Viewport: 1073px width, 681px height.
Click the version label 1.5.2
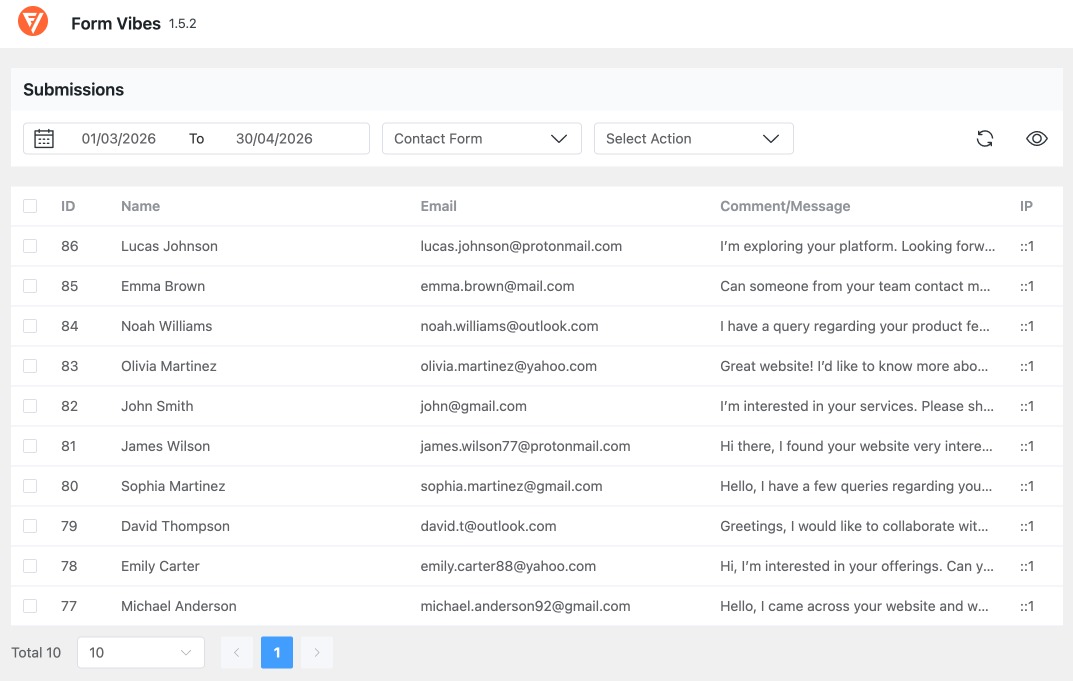coord(182,24)
